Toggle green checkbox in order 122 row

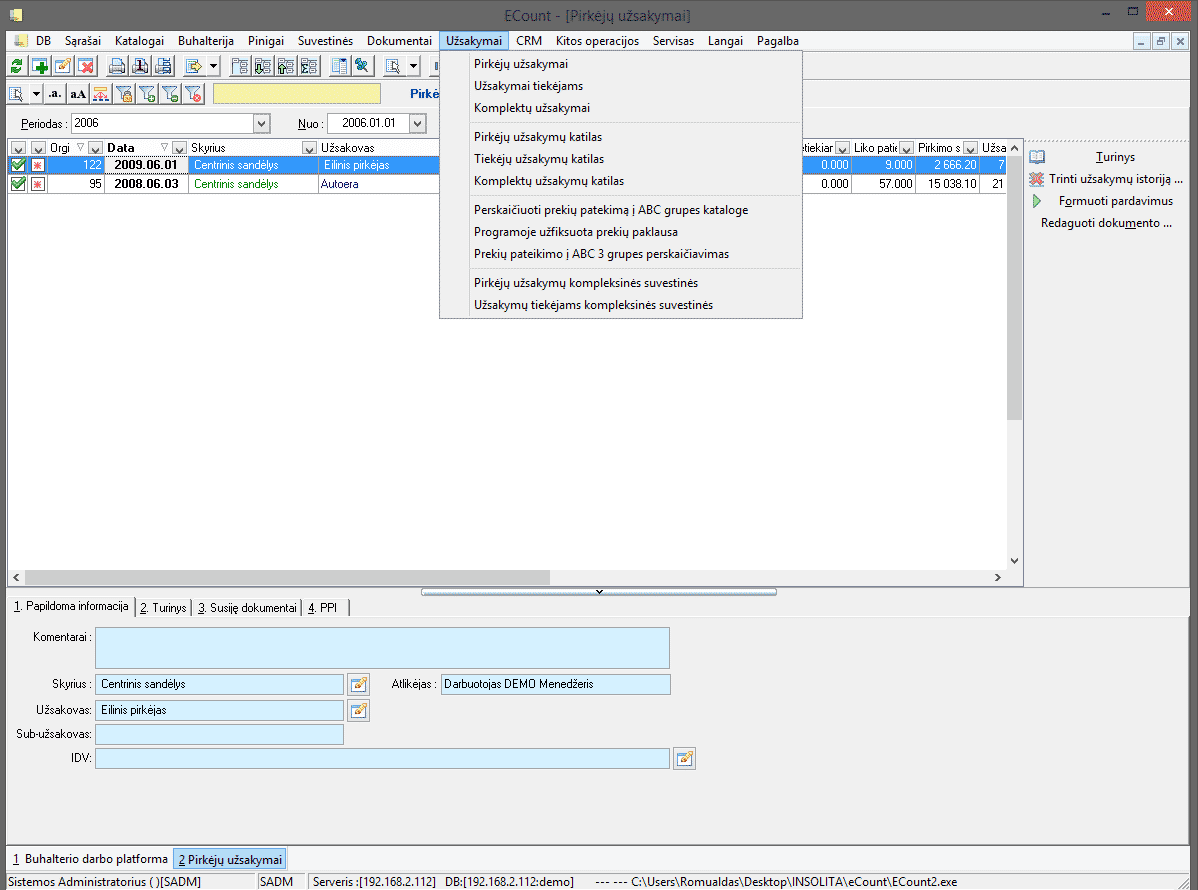click(18, 165)
